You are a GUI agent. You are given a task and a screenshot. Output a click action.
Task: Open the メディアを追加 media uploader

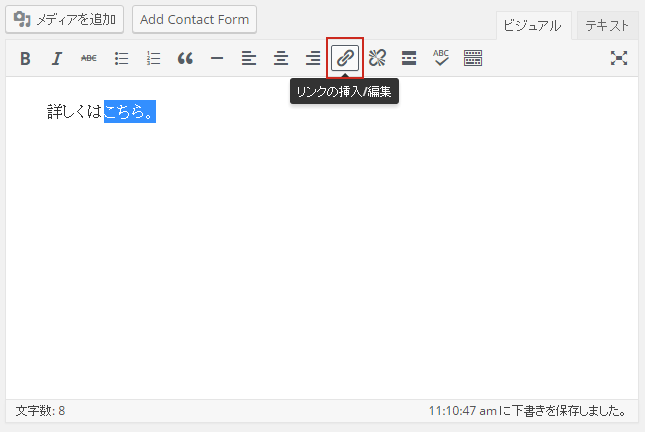click(65, 19)
